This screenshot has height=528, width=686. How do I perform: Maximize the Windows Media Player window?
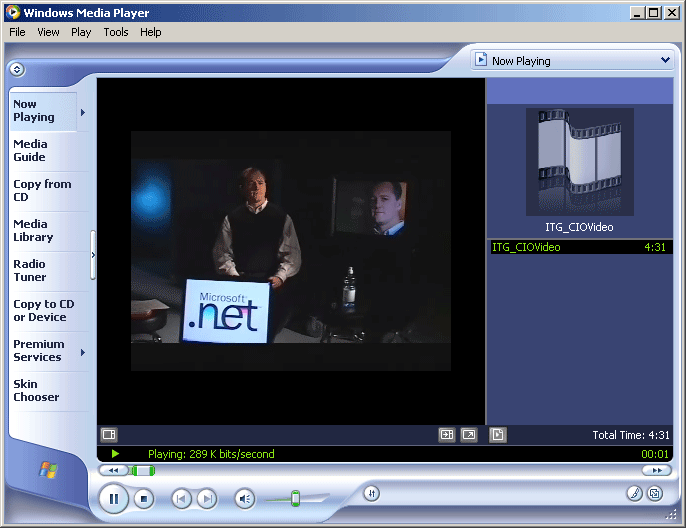pyautogui.click(x=654, y=13)
